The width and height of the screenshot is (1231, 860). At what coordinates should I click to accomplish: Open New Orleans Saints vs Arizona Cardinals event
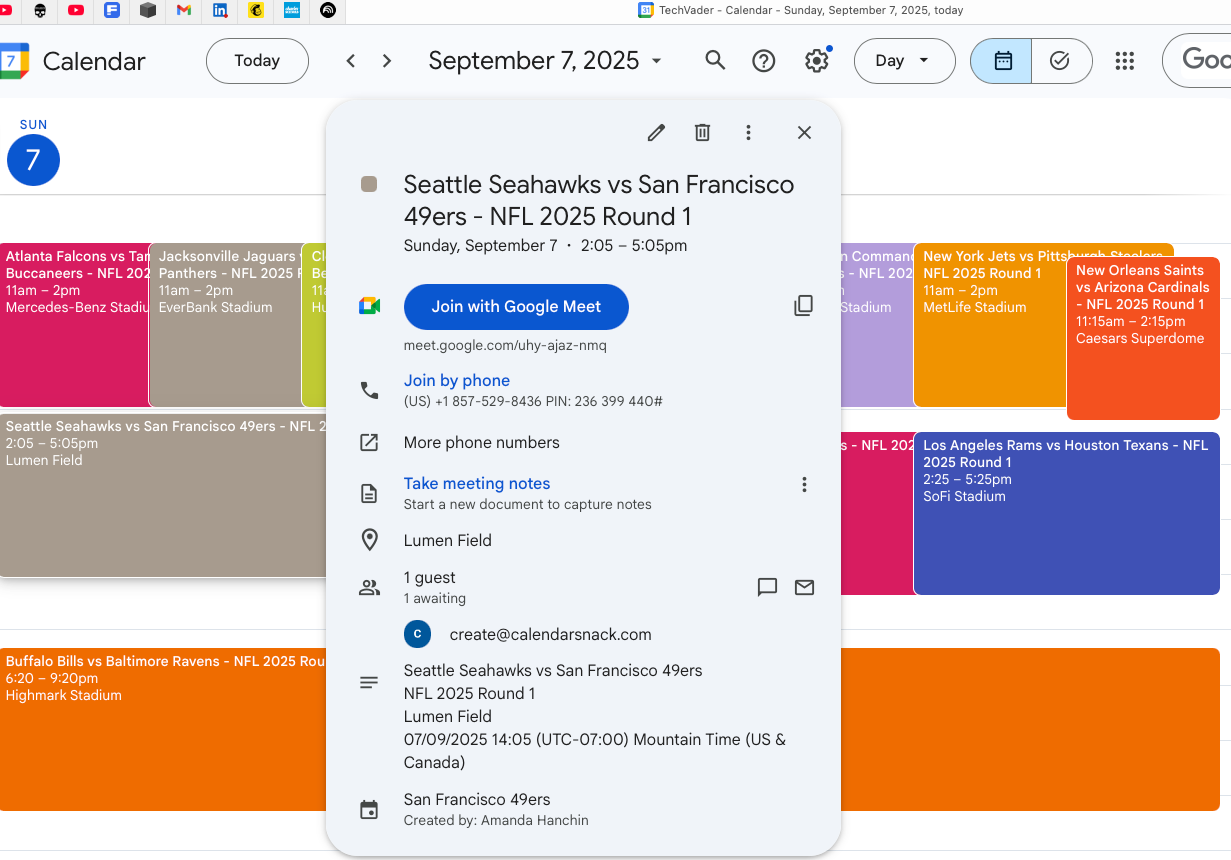[1143, 338]
